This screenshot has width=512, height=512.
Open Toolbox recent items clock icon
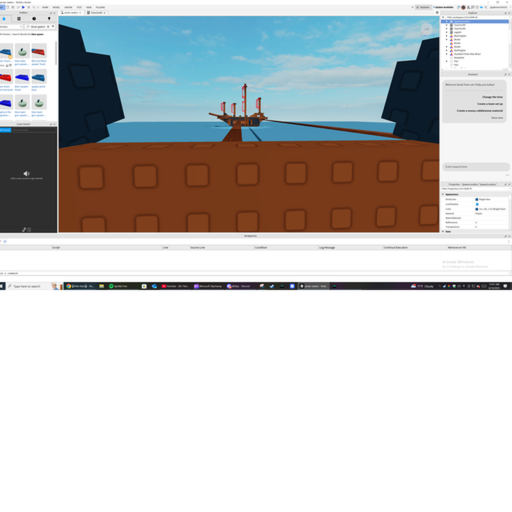click(34, 19)
